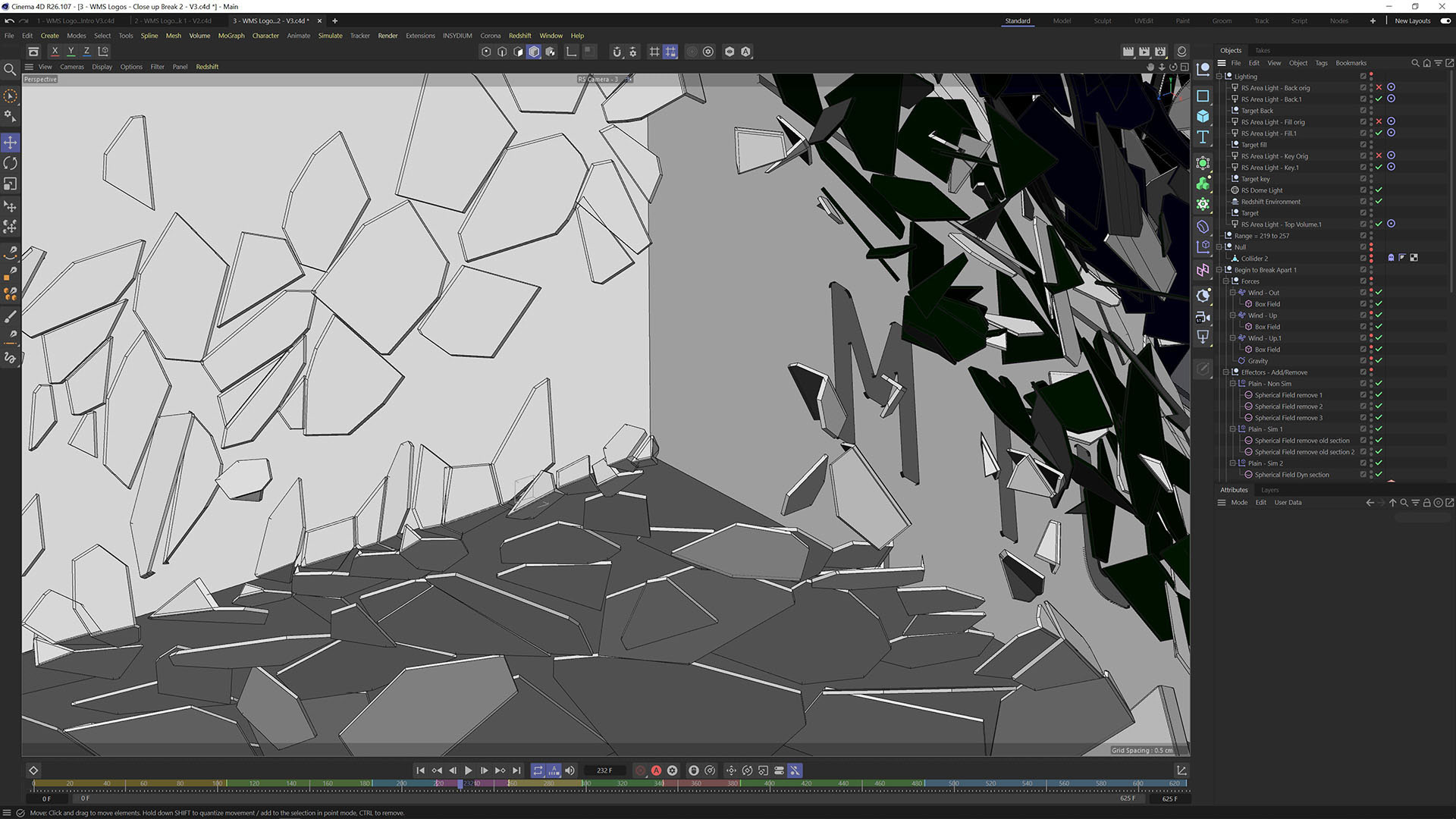The height and width of the screenshot is (819, 1456).
Task: Collapse the Plain - Non Sim effector
Action: 1233,384
